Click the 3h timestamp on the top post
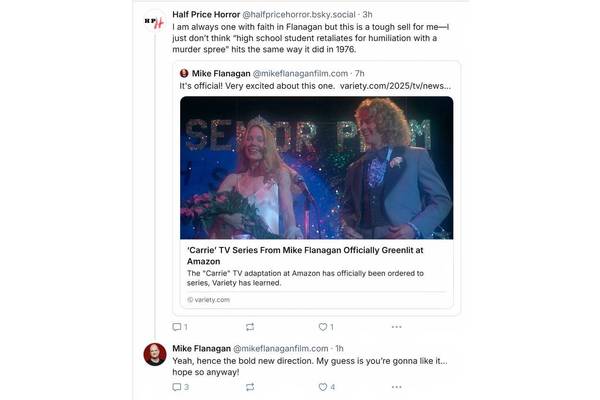The height and width of the screenshot is (400, 600). point(368,15)
